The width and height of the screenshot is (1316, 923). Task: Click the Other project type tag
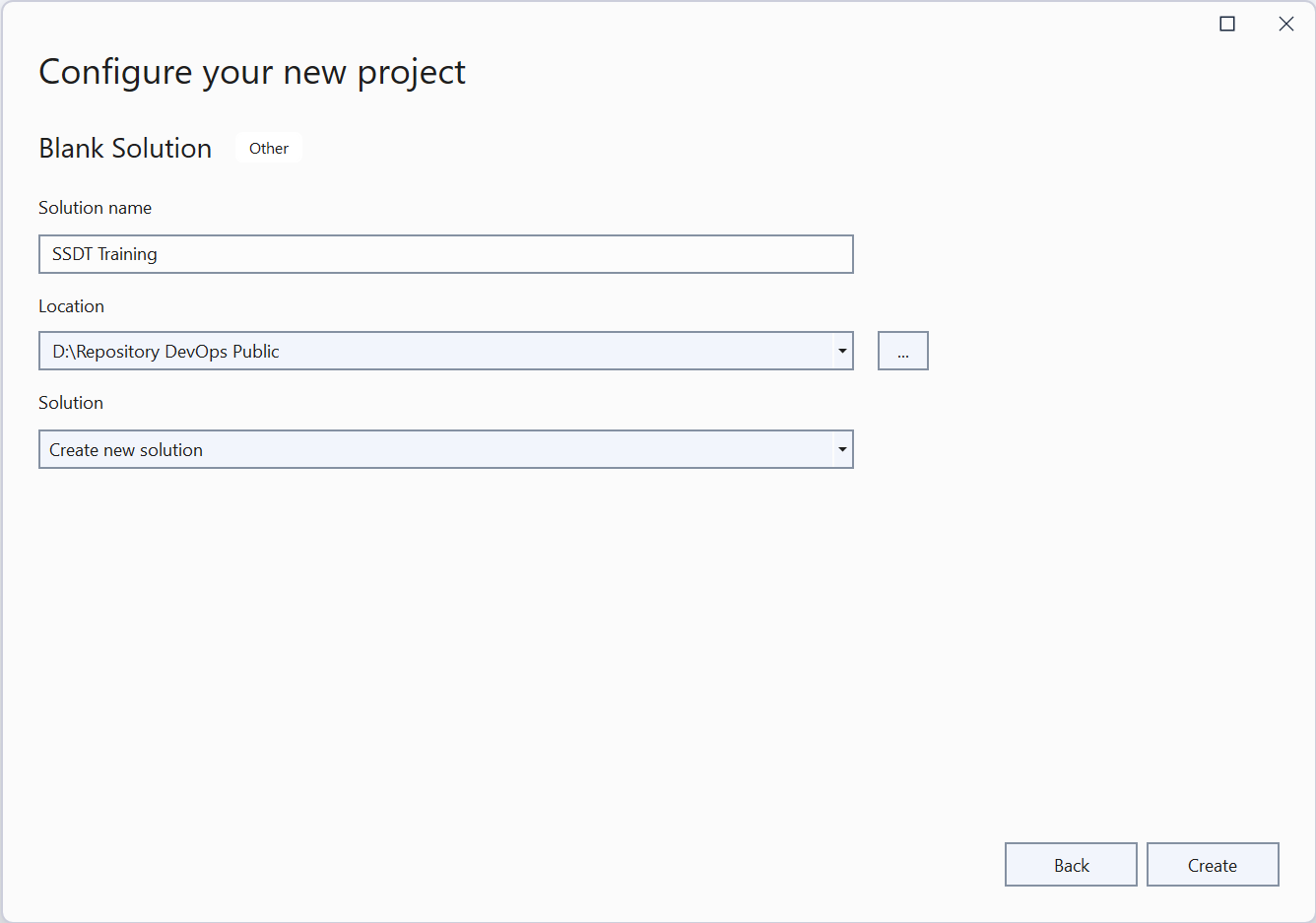click(x=268, y=149)
